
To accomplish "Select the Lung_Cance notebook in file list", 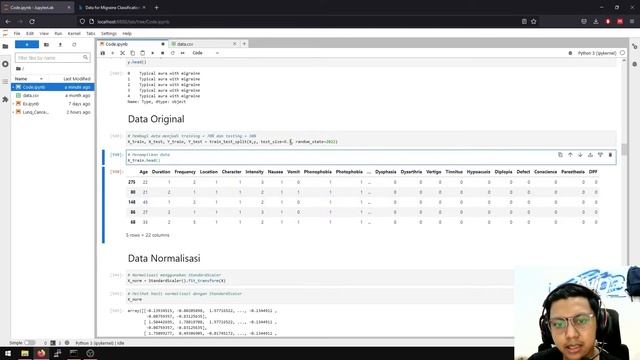I will [x=53, y=112].
